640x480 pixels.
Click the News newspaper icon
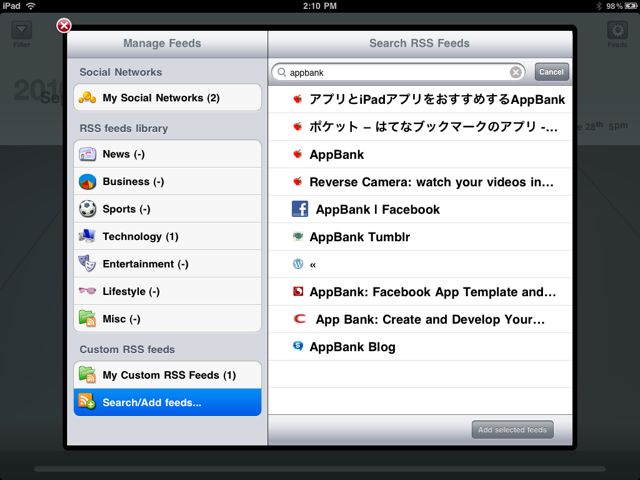coord(87,154)
